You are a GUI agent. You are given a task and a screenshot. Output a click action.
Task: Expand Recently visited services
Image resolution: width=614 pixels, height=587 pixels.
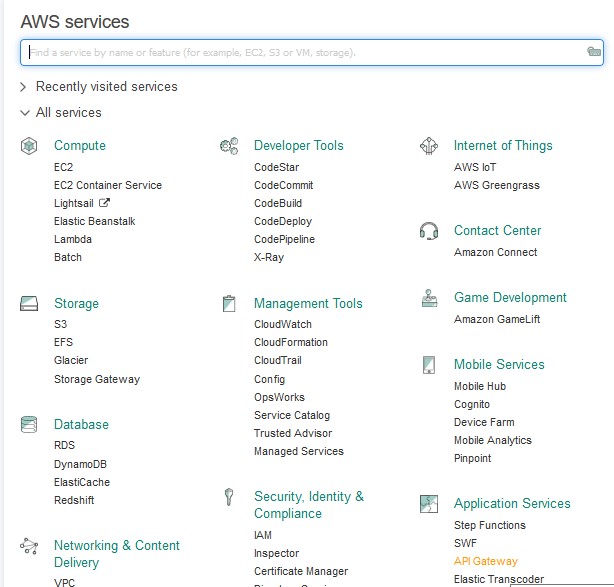click(99, 87)
